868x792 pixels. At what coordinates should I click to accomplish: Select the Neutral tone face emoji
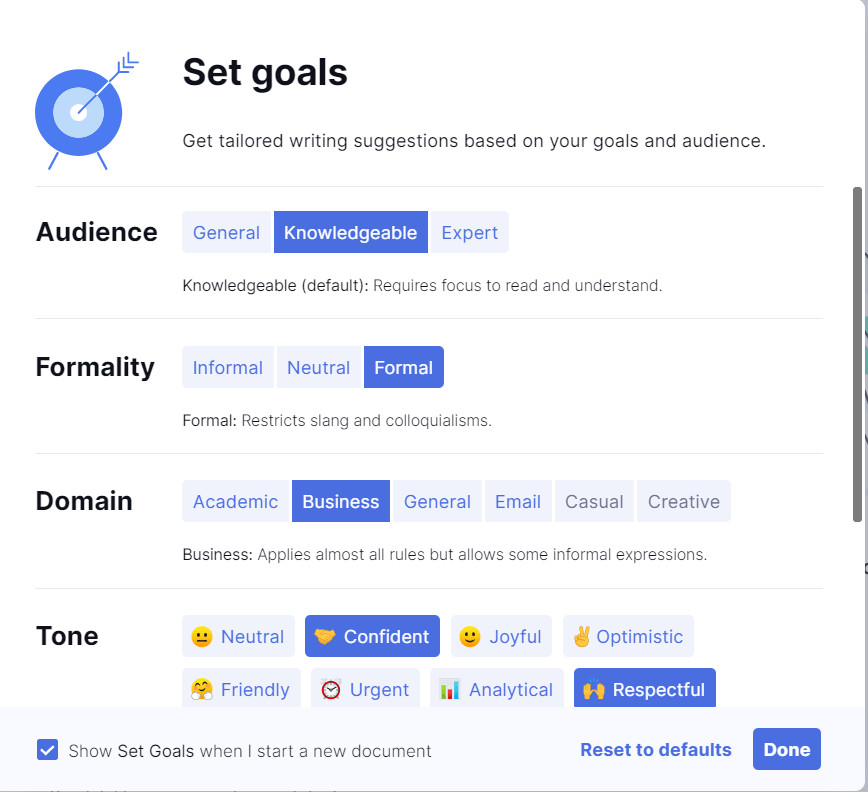pyautogui.click(x=202, y=636)
